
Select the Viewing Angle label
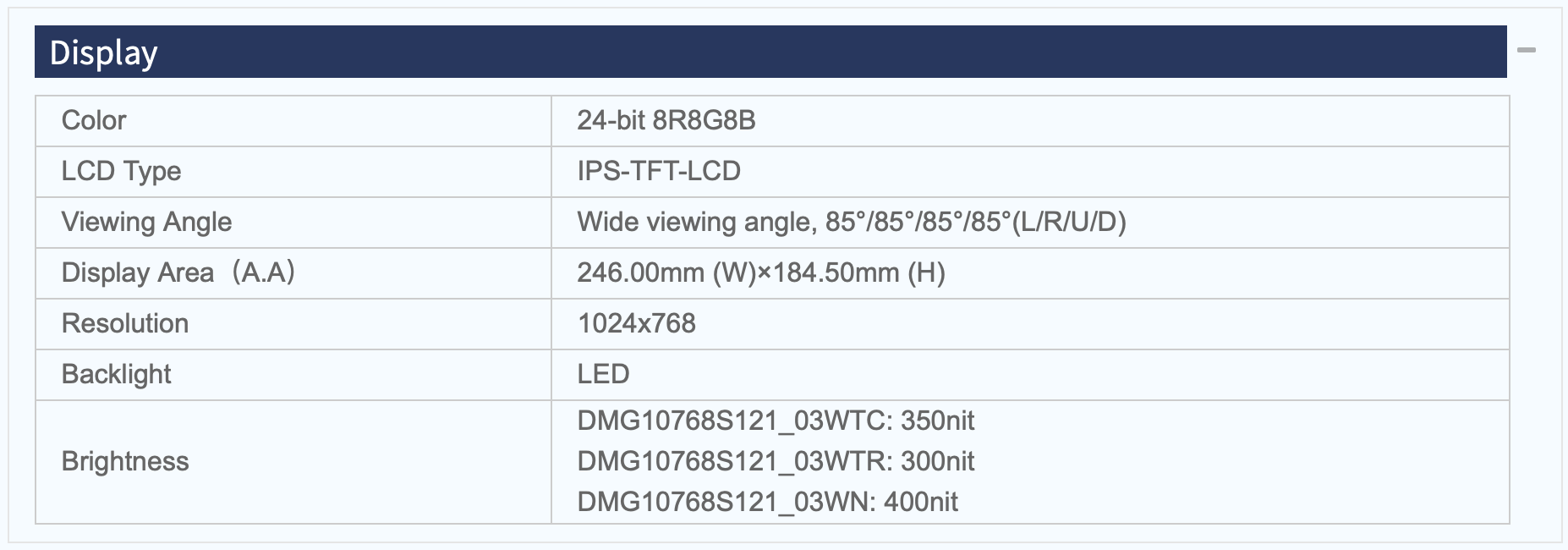pyautogui.click(x=146, y=223)
